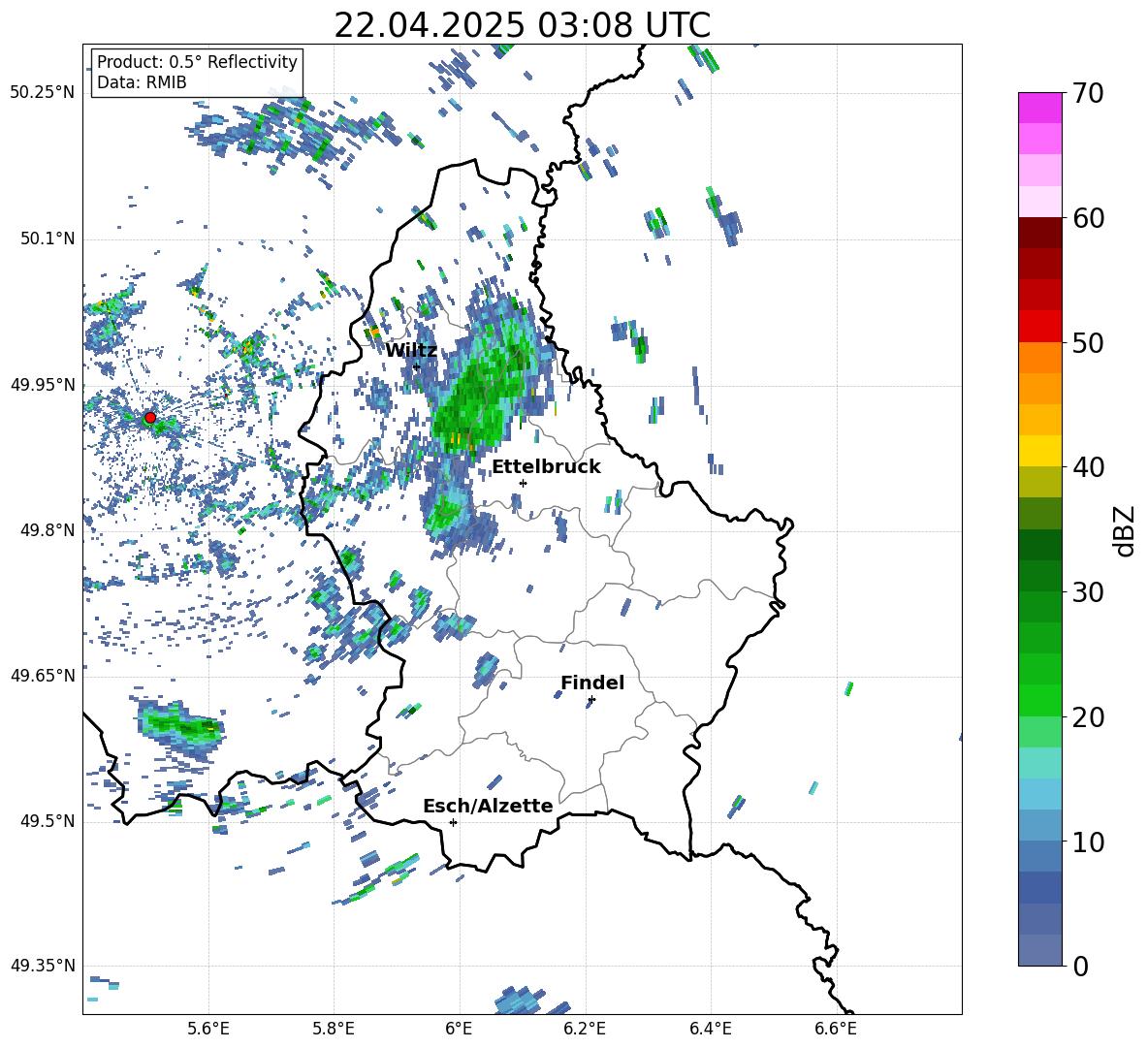Click the Wiltz station cross marker
This screenshot has height=1048, width=1148.
tap(417, 366)
